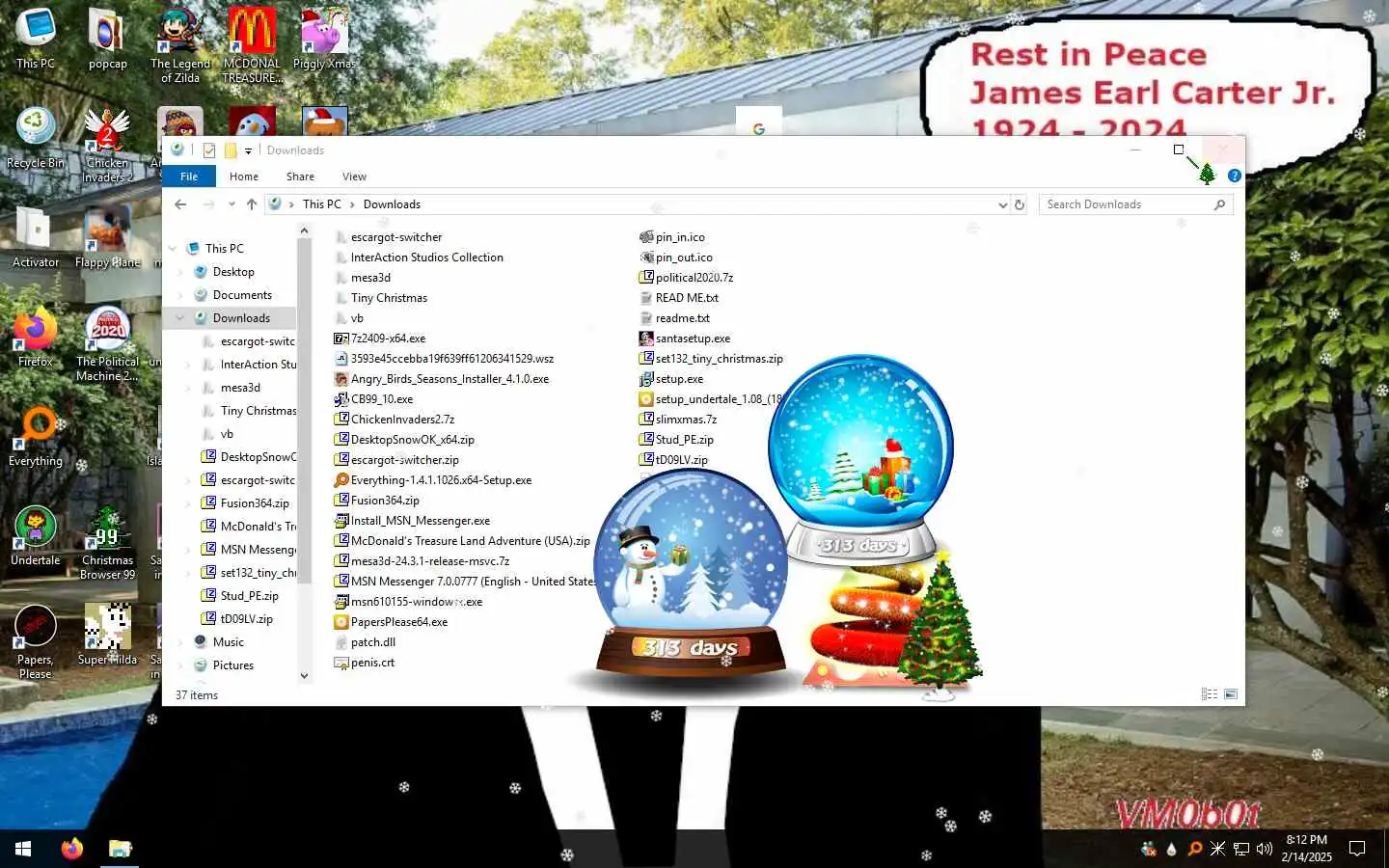Image resolution: width=1389 pixels, height=868 pixels.
Task: Open the Home ribbon tab
Action: pyautogui.click(x=244, y=176)
